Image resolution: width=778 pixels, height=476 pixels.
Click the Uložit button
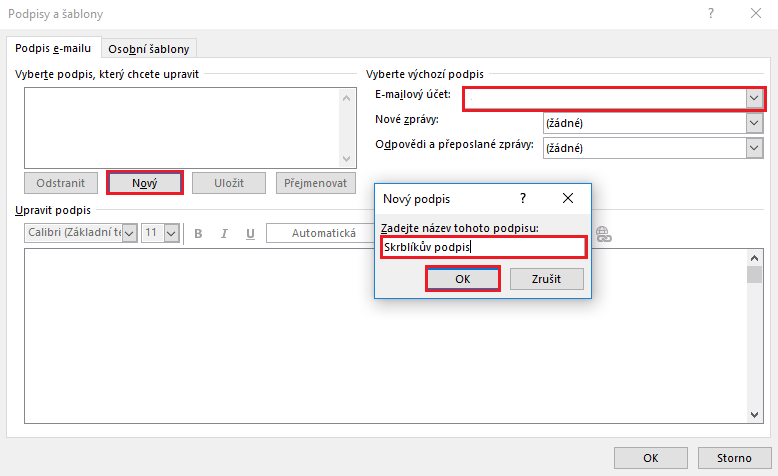(x=229, y=183)
